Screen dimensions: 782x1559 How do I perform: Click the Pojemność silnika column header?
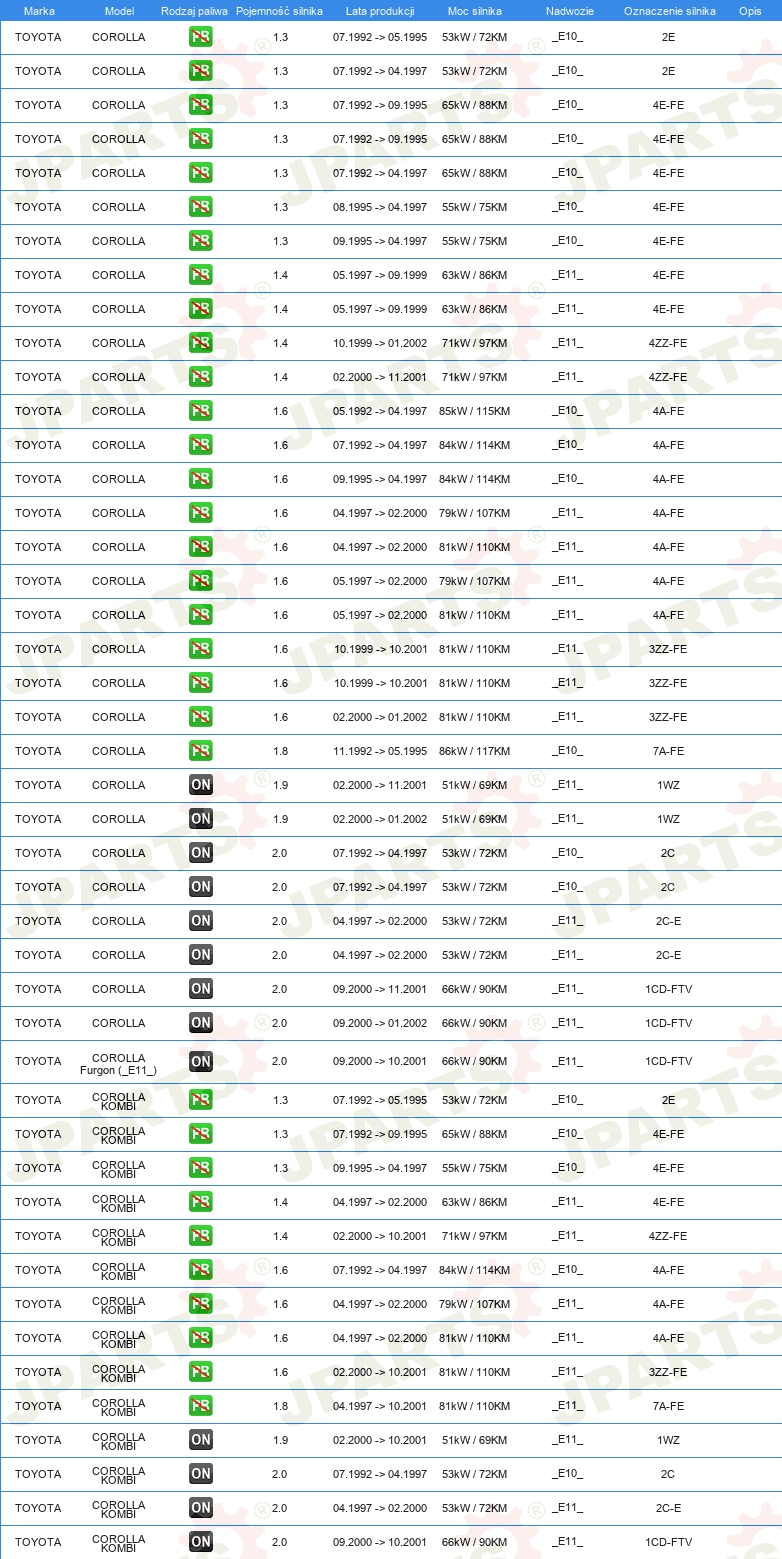[x=279, y=11]
